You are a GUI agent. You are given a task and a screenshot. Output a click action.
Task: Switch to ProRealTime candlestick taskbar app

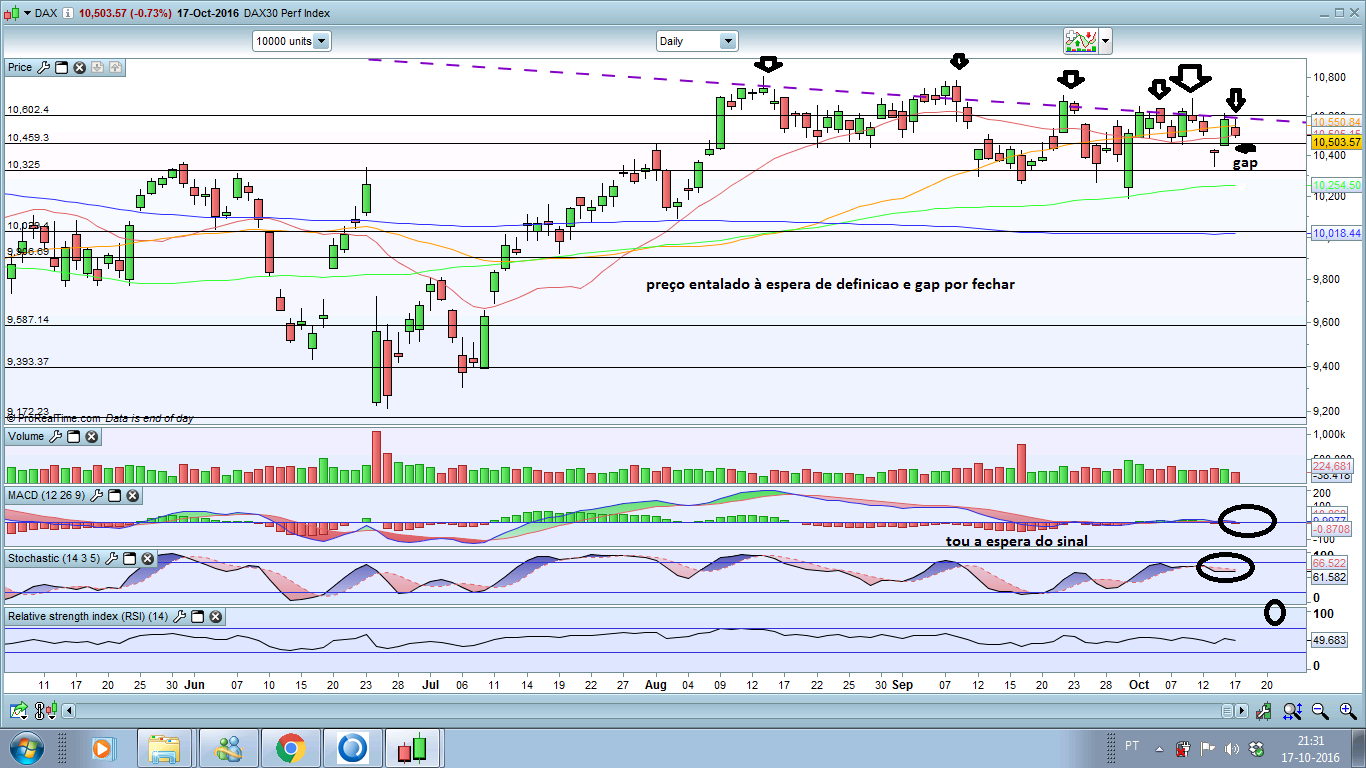412,748
